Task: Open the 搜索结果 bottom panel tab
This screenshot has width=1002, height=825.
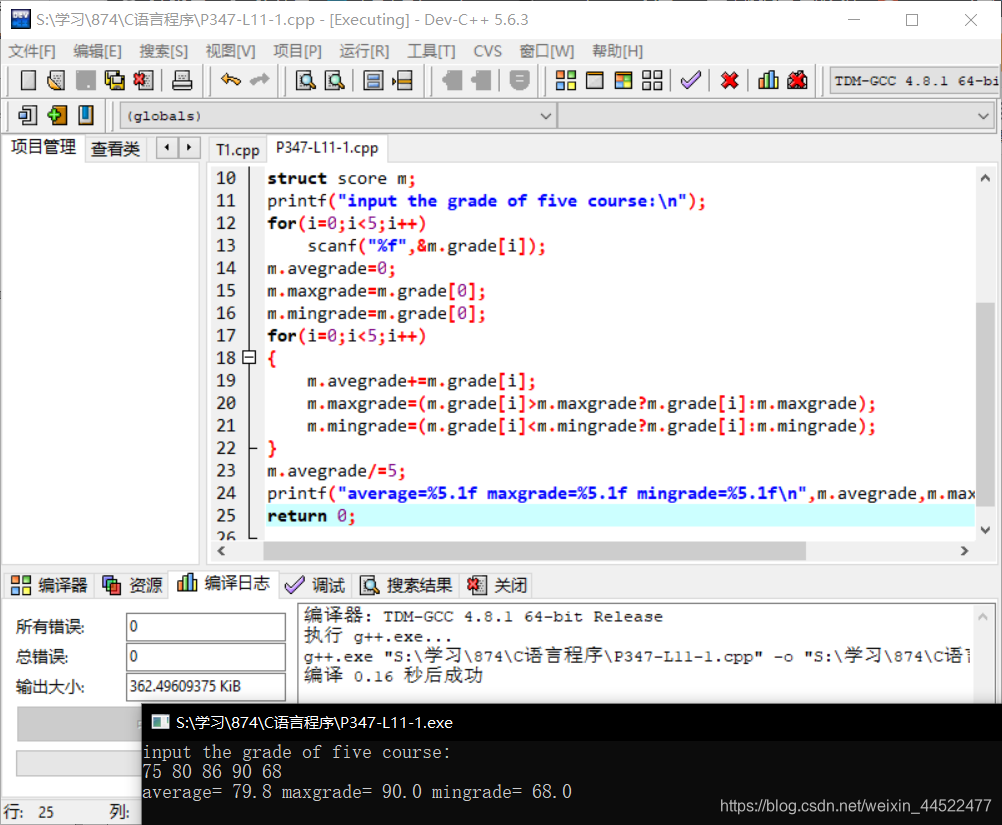Action: 406,585
